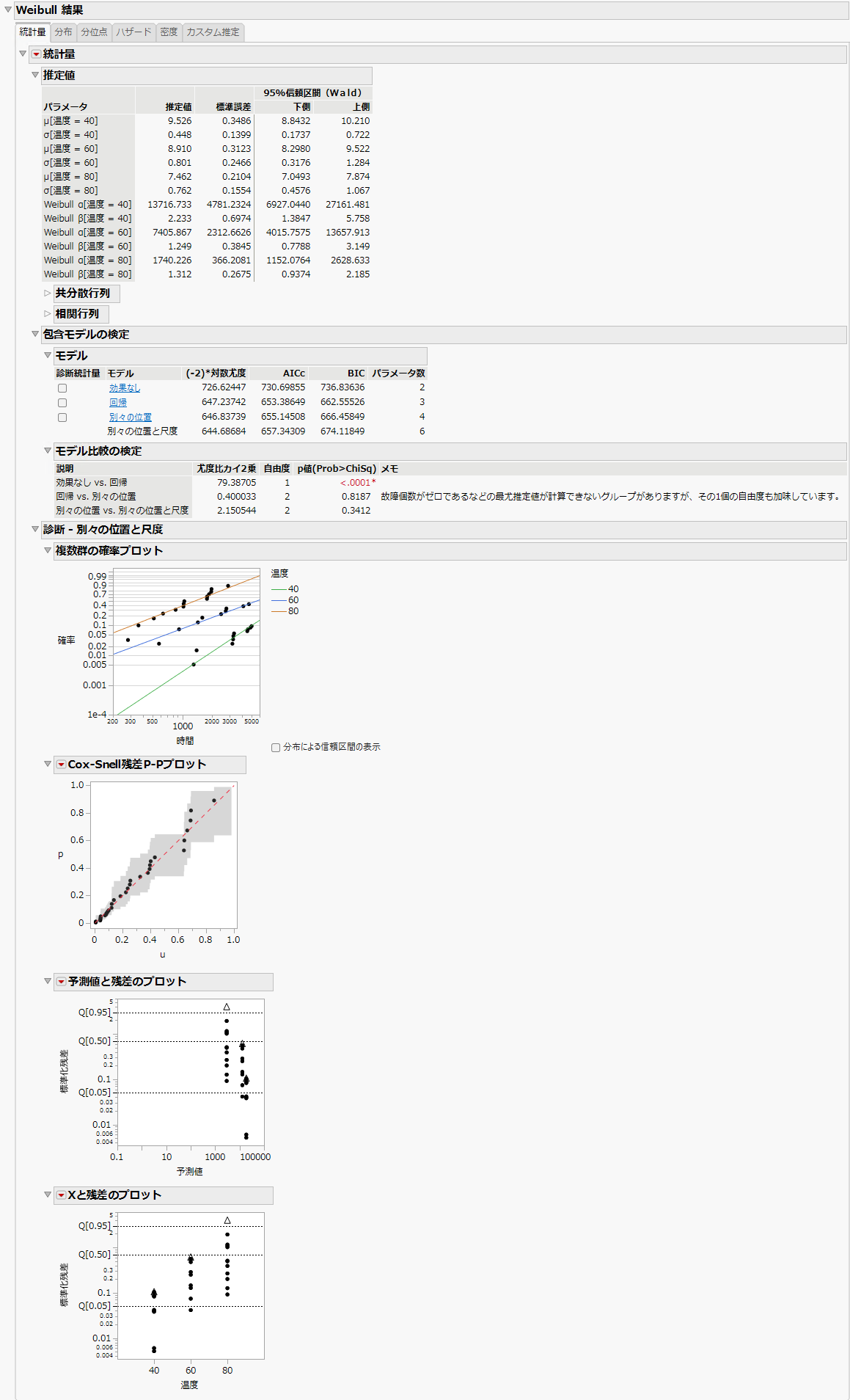Click the パラメータ column header in 推定値 table
The width and height of the screenshot is (850, 1400).
coord(65,107)
